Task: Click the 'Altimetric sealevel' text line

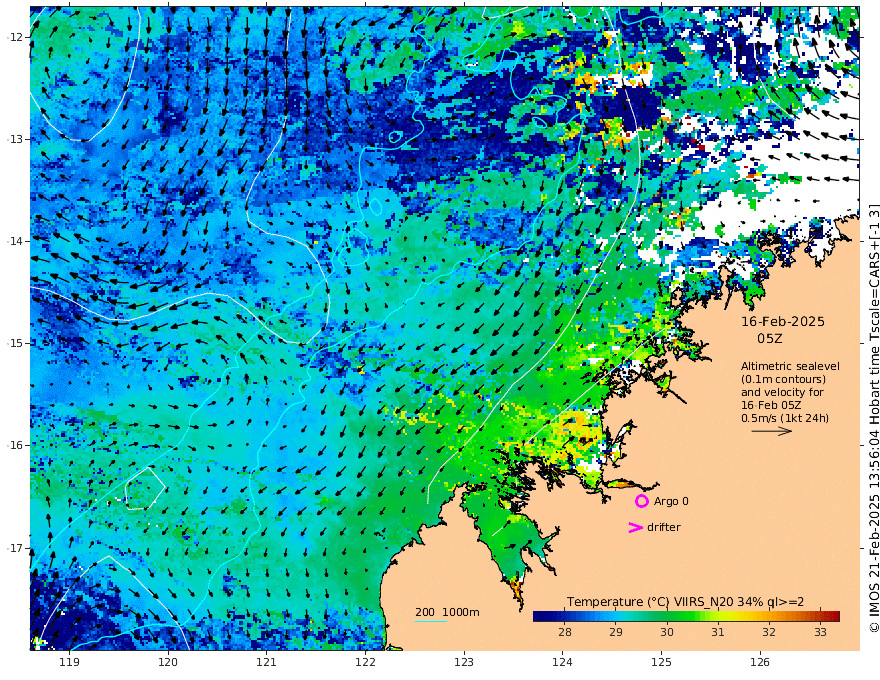Action: click(x=790, y=366)
